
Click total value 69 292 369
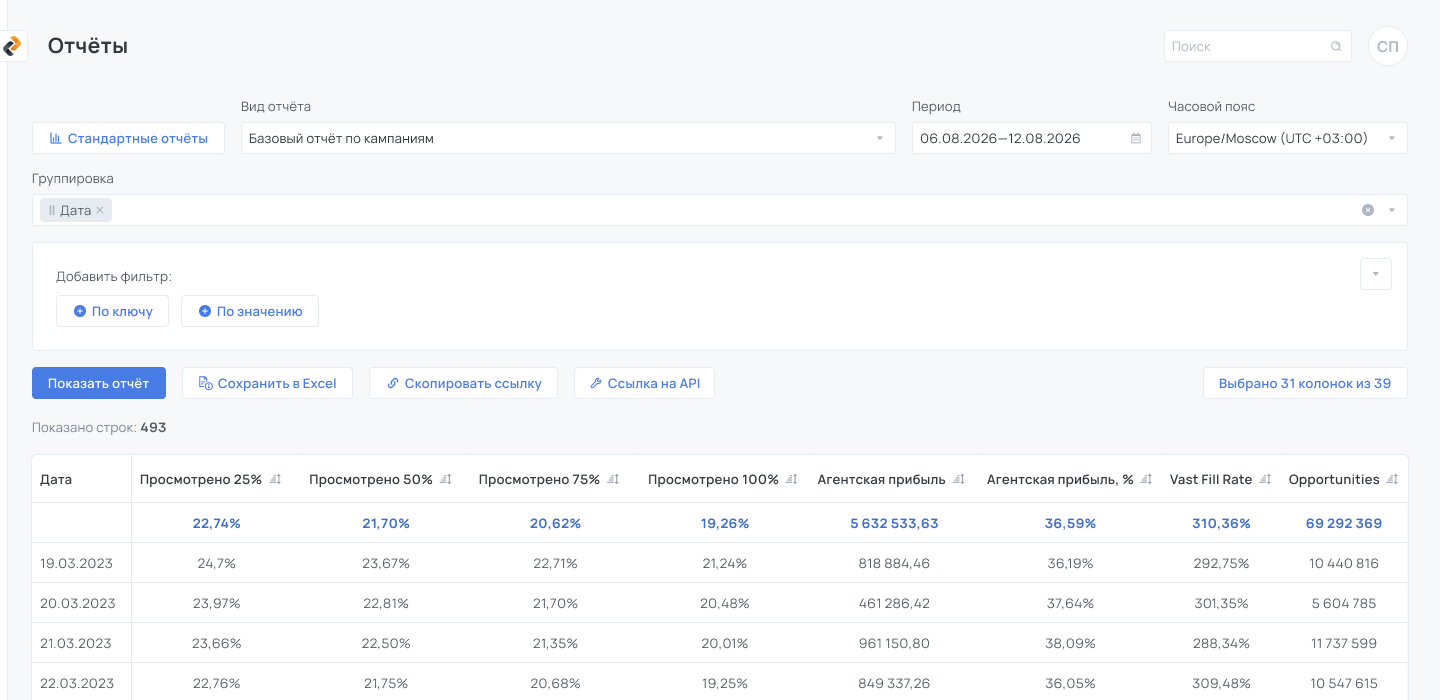click(x=1344, y=523)
